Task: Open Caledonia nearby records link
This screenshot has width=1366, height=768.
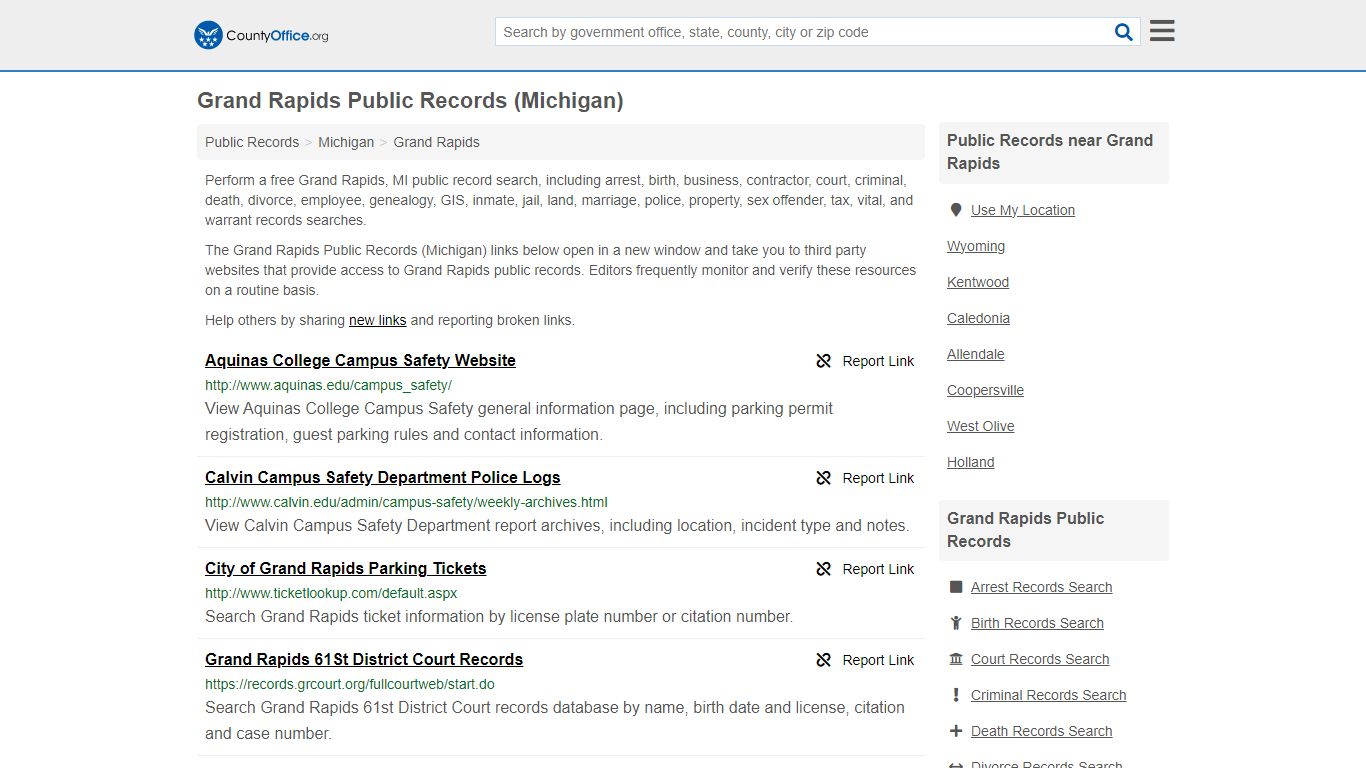Action: coord(978,318)
